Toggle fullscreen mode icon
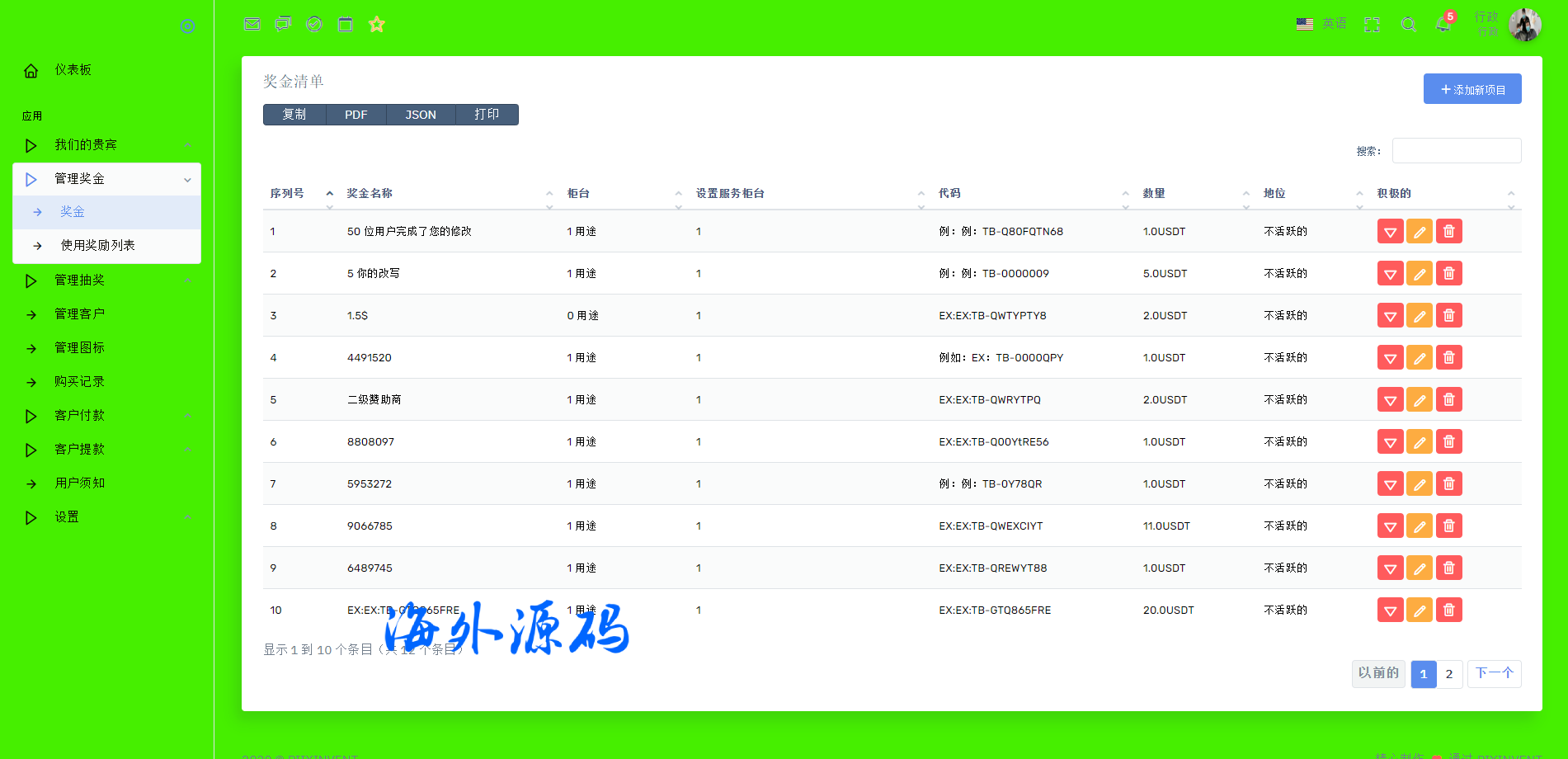1568x759 pixels. click(x=1372, y=25)
